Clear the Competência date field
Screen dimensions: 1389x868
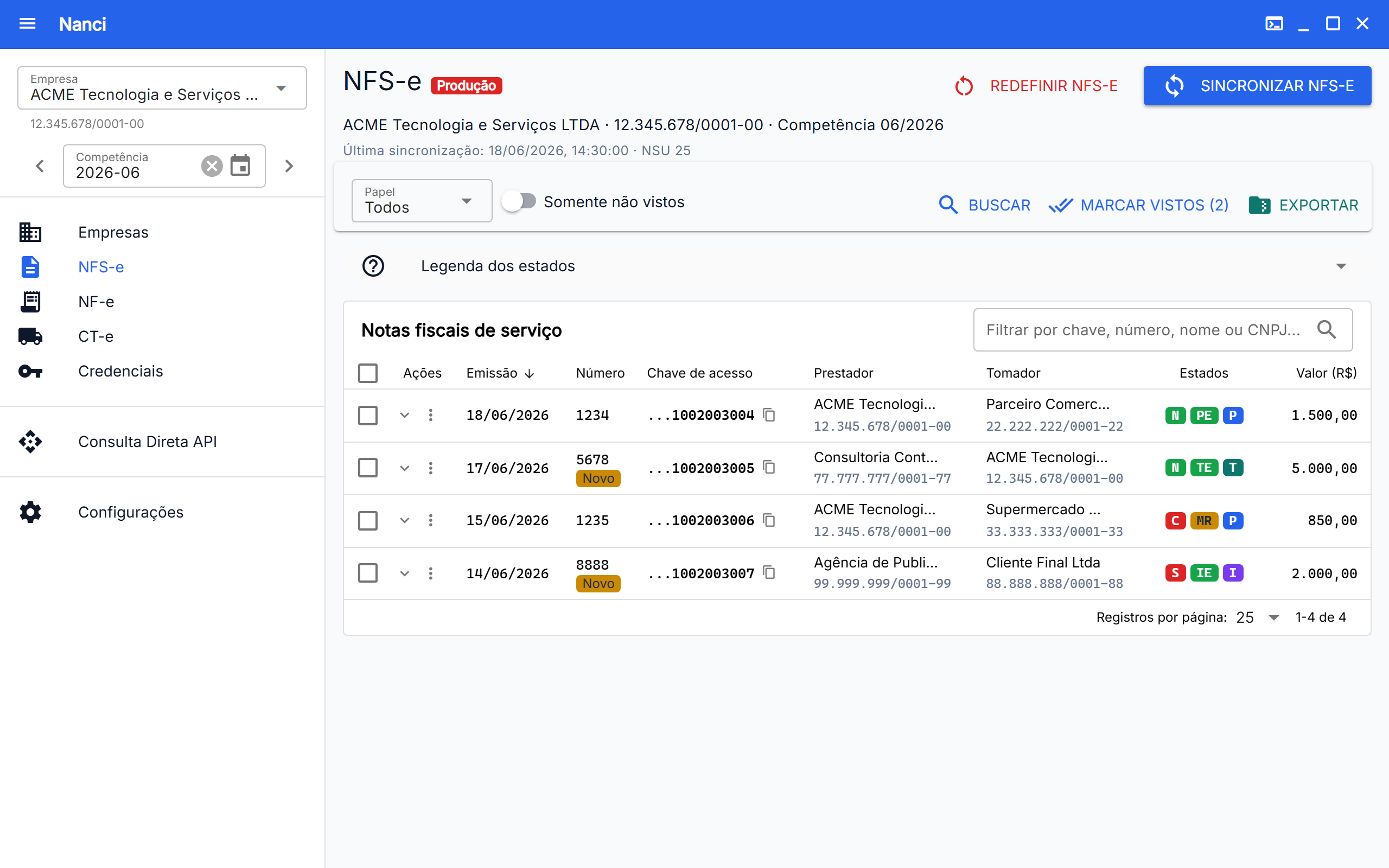pyautogui.click(x=212, y=166)
